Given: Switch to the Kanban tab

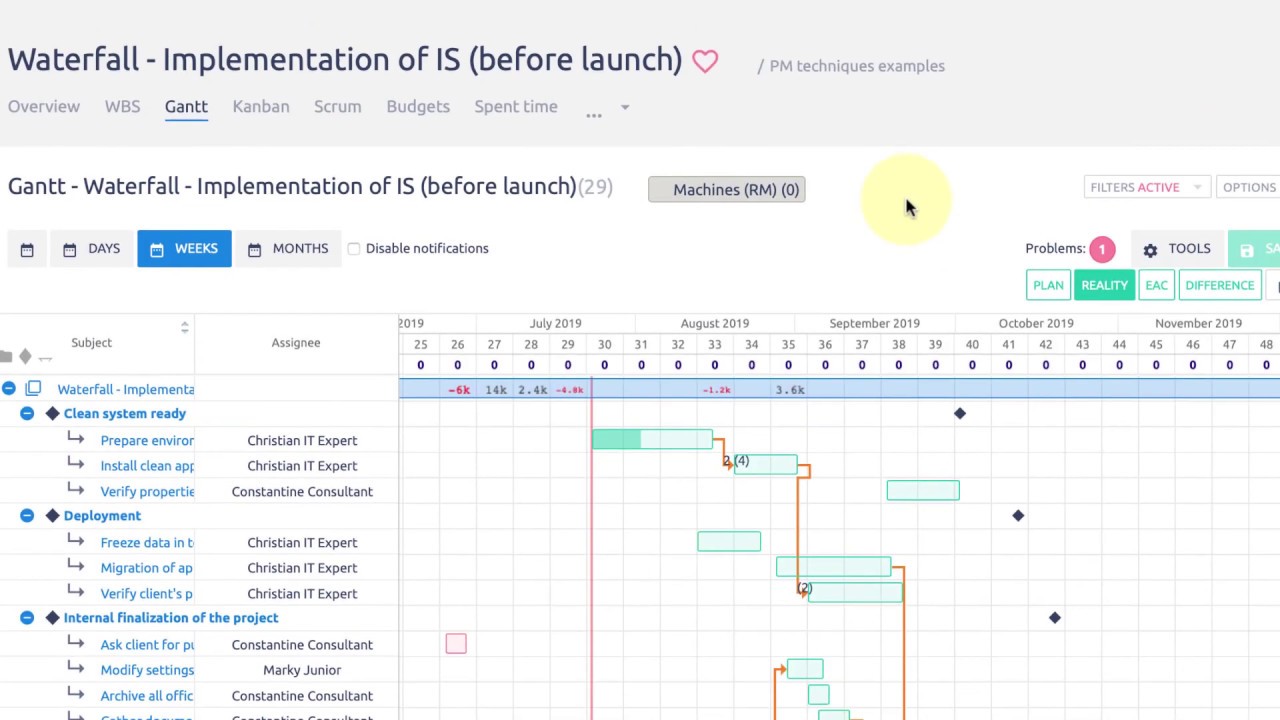Looking at the screenshot, I should coord(261,107).
